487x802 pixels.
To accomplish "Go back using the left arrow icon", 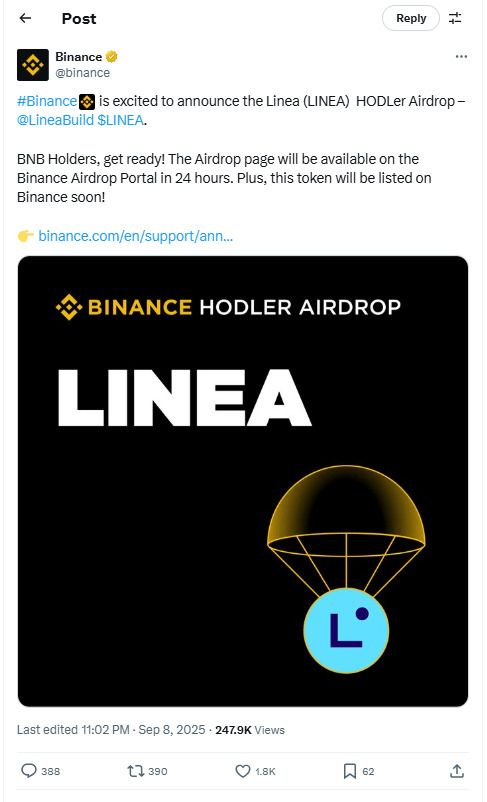I will tap(25, 18).
